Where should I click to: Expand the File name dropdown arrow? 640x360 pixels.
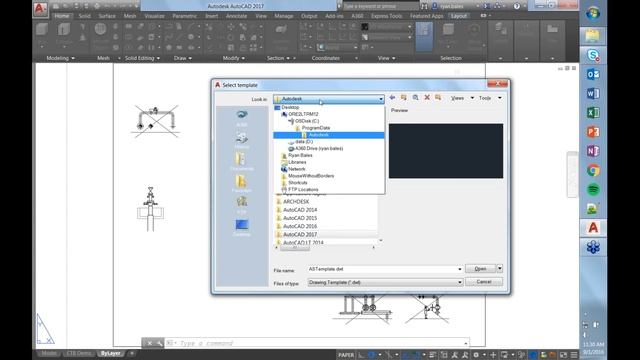pos(460,269)
